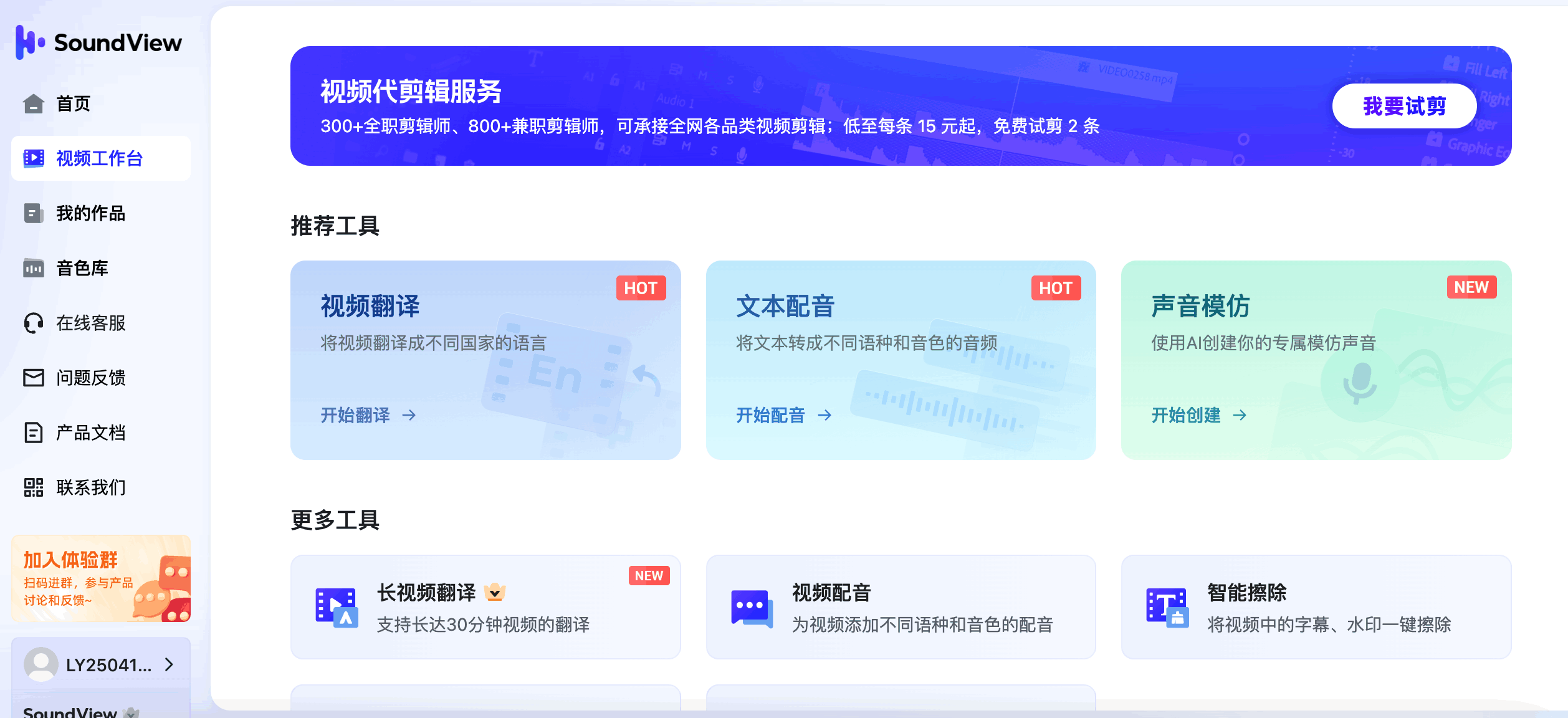Click the envelope icon for 问题反馈
The image size is (1568, 718).
click(x=34, y=378)
